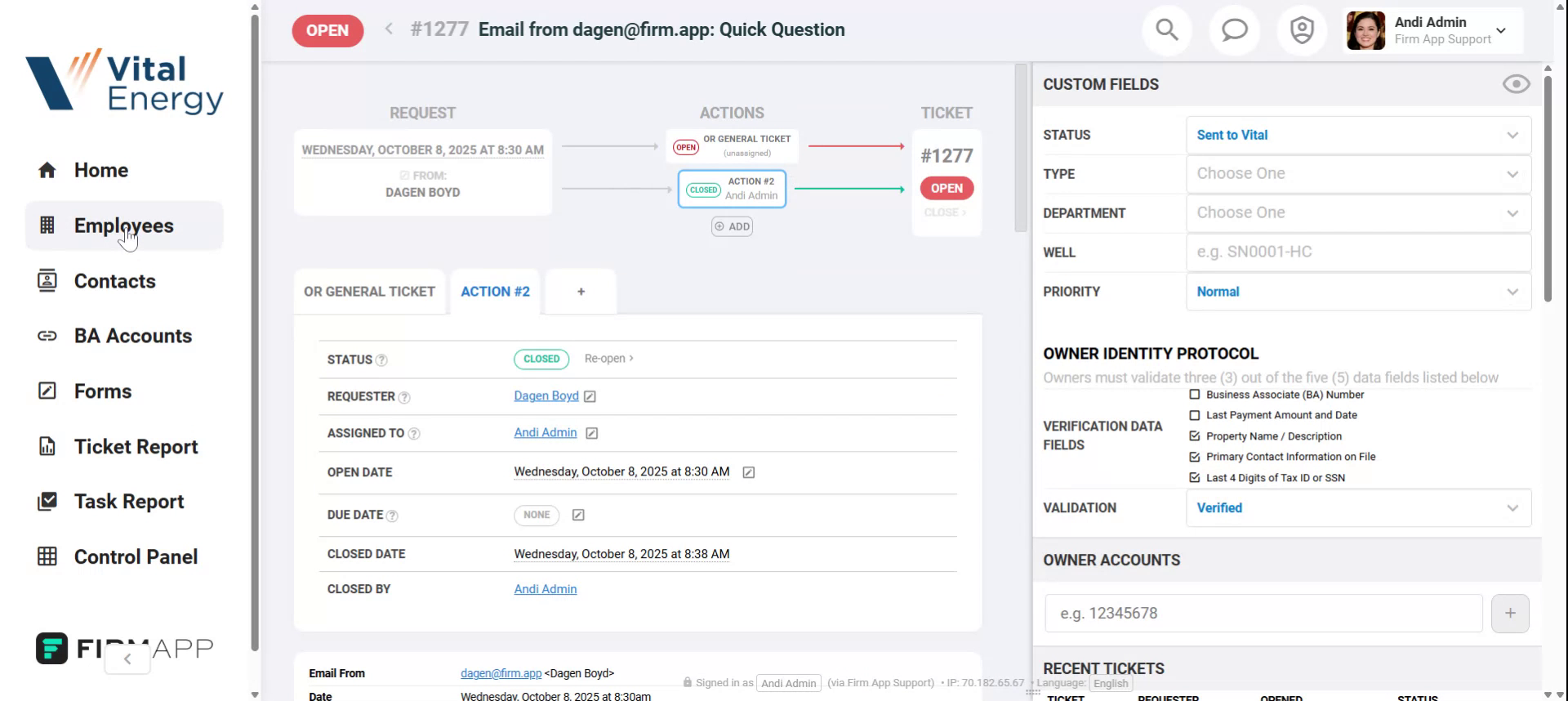Click the Due Date edit icon
The image size is (1568, 701).
pos(578,516)
